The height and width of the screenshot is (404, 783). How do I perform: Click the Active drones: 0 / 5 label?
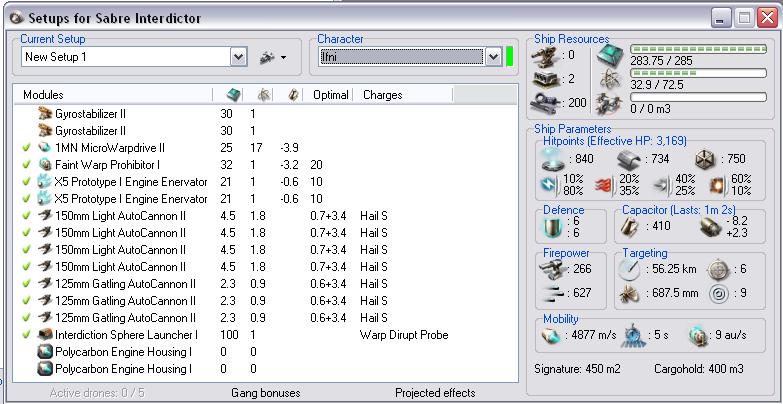click(97, 393)
